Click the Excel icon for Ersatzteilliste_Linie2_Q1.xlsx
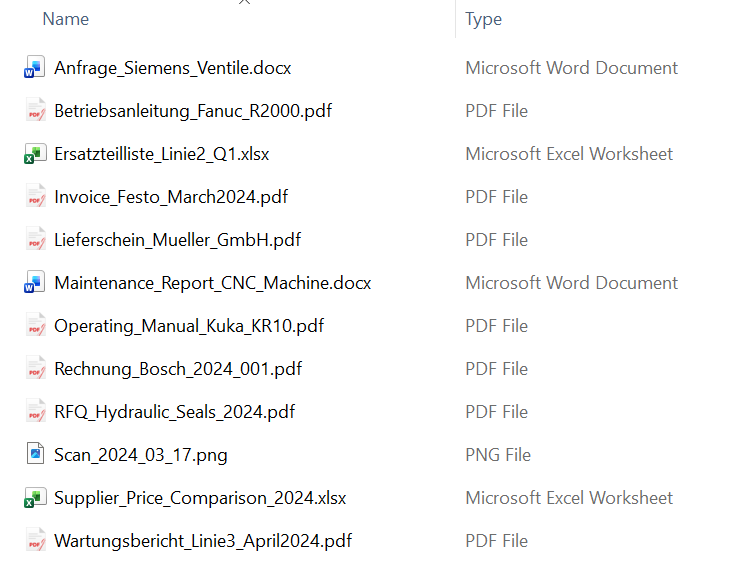 pos(35,153)
